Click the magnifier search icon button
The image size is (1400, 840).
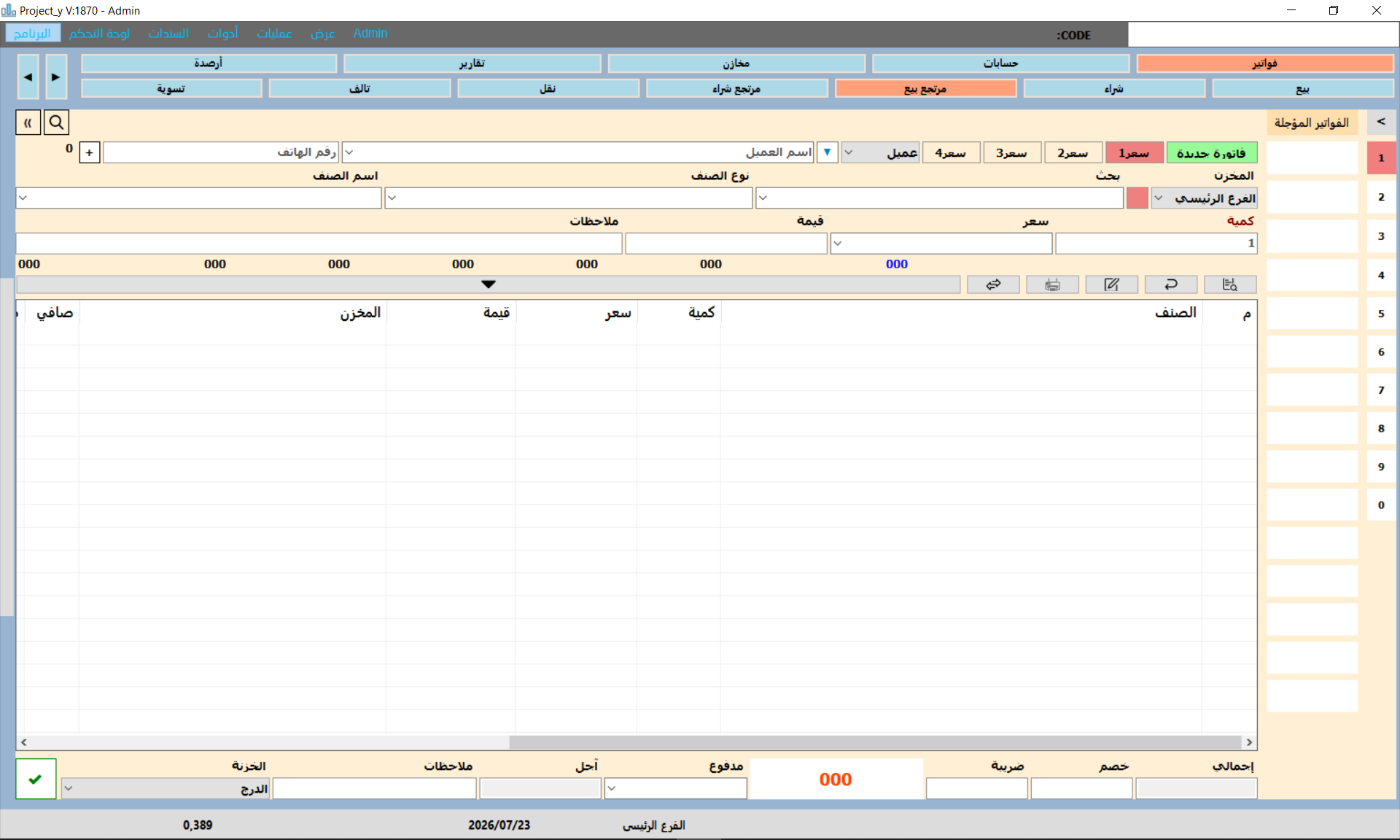point(56,122)
